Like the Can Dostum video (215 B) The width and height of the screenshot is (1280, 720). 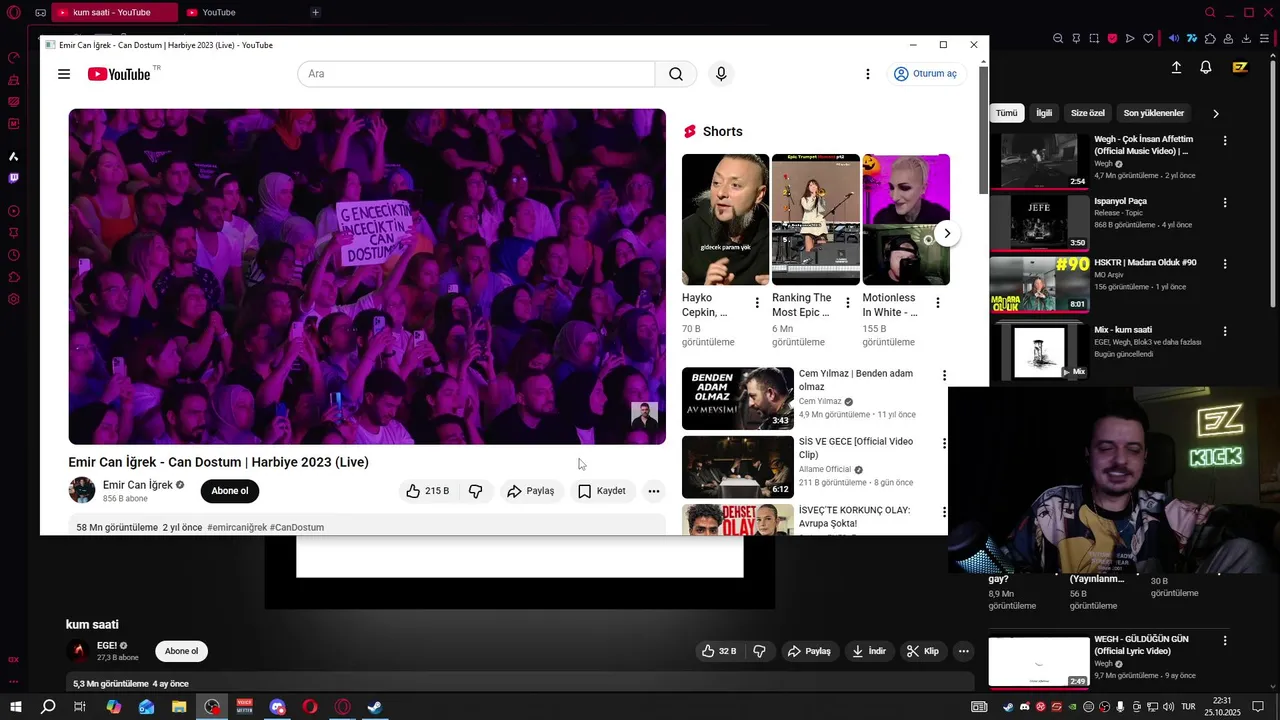(428, 491)
